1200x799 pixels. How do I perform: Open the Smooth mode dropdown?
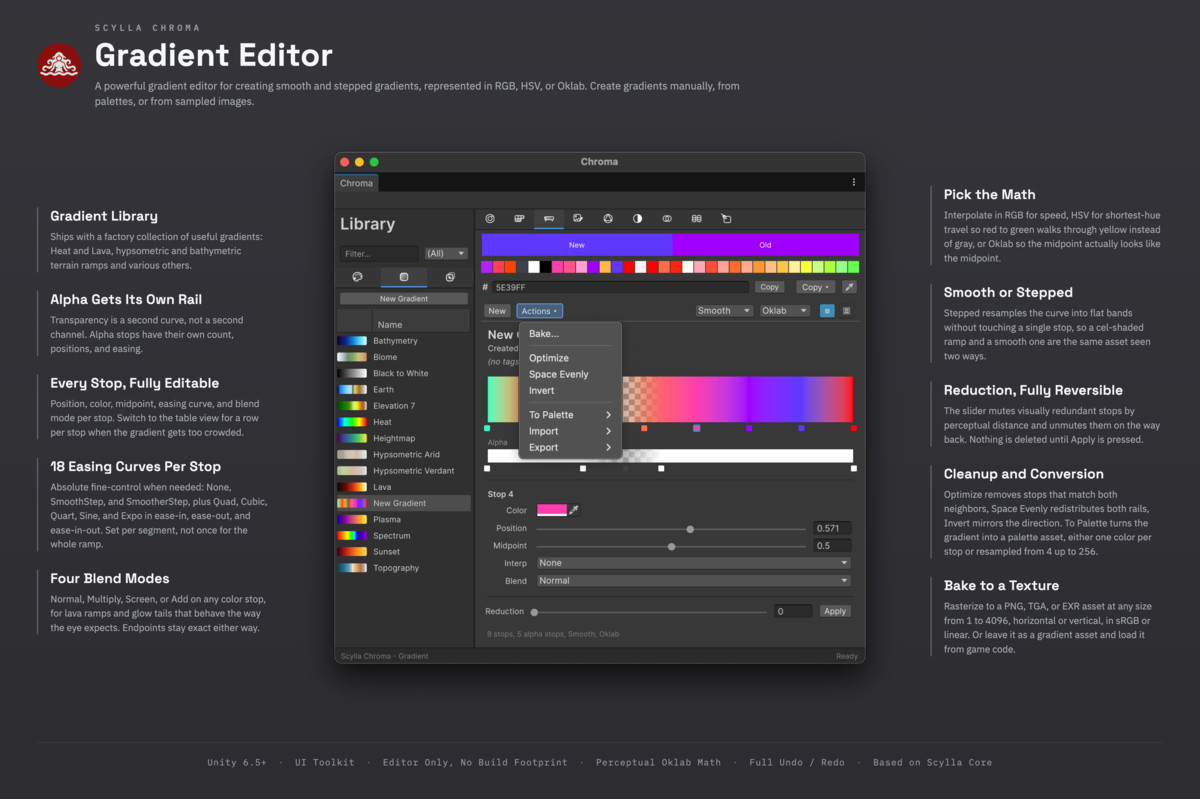coord(724,311)
